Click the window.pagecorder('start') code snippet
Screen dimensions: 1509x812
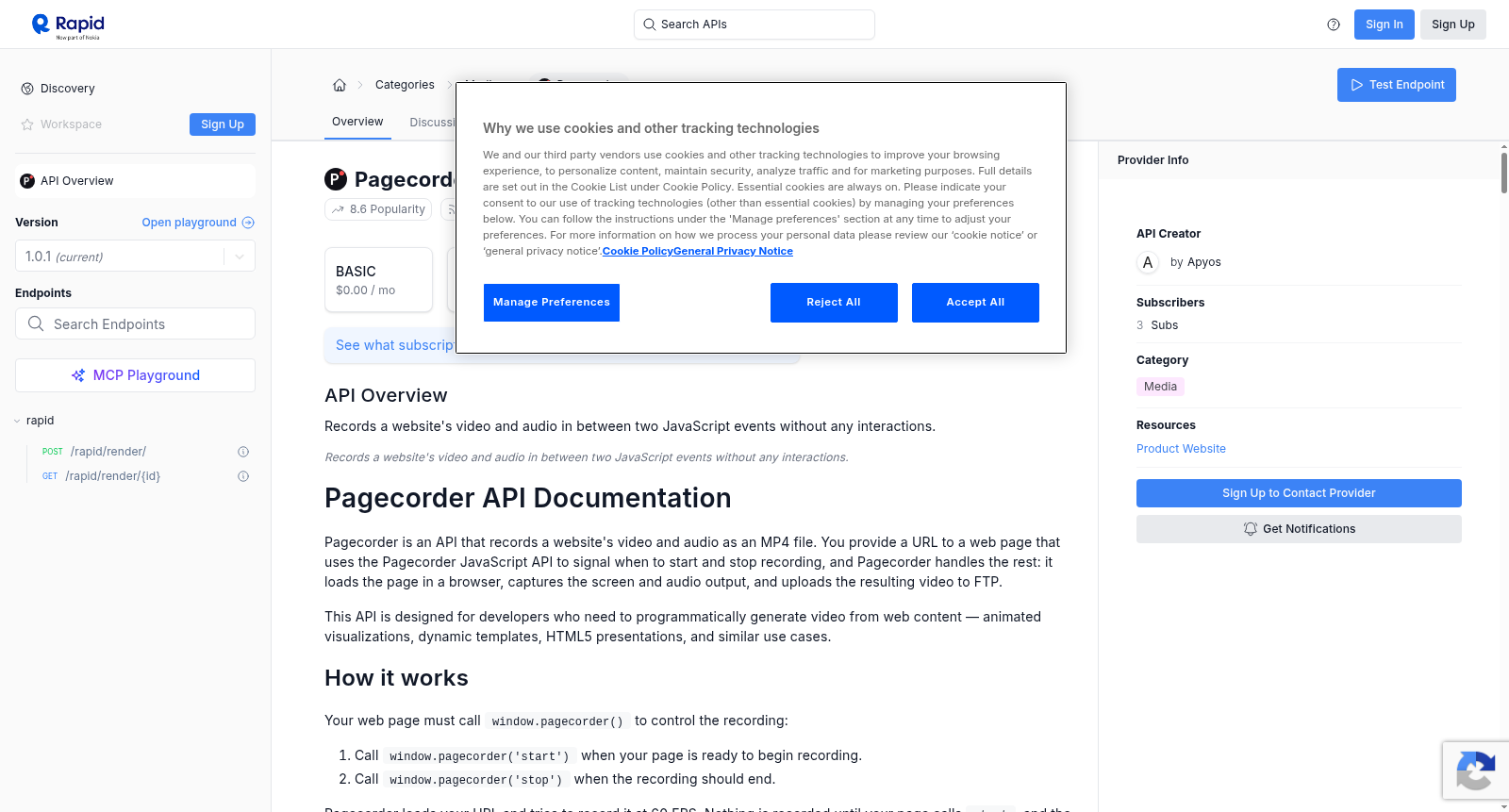pos(479,756)
